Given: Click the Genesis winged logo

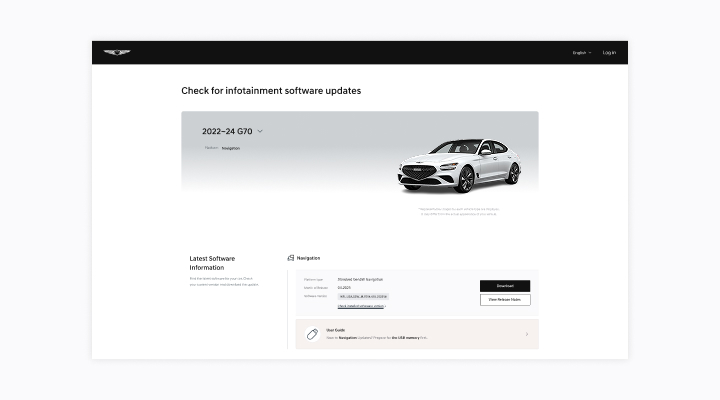Looking at the screenshot, I should click(x=117, y=52).
